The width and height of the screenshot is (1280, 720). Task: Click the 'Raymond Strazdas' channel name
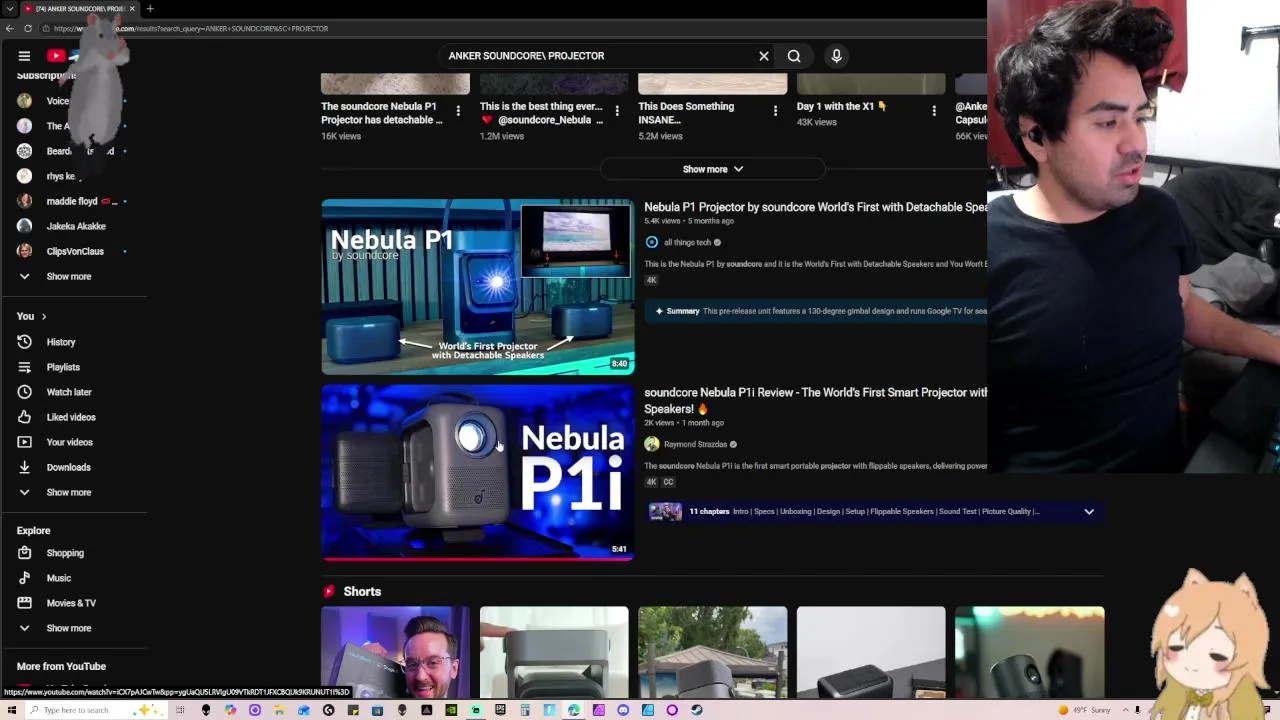(695, 444)
